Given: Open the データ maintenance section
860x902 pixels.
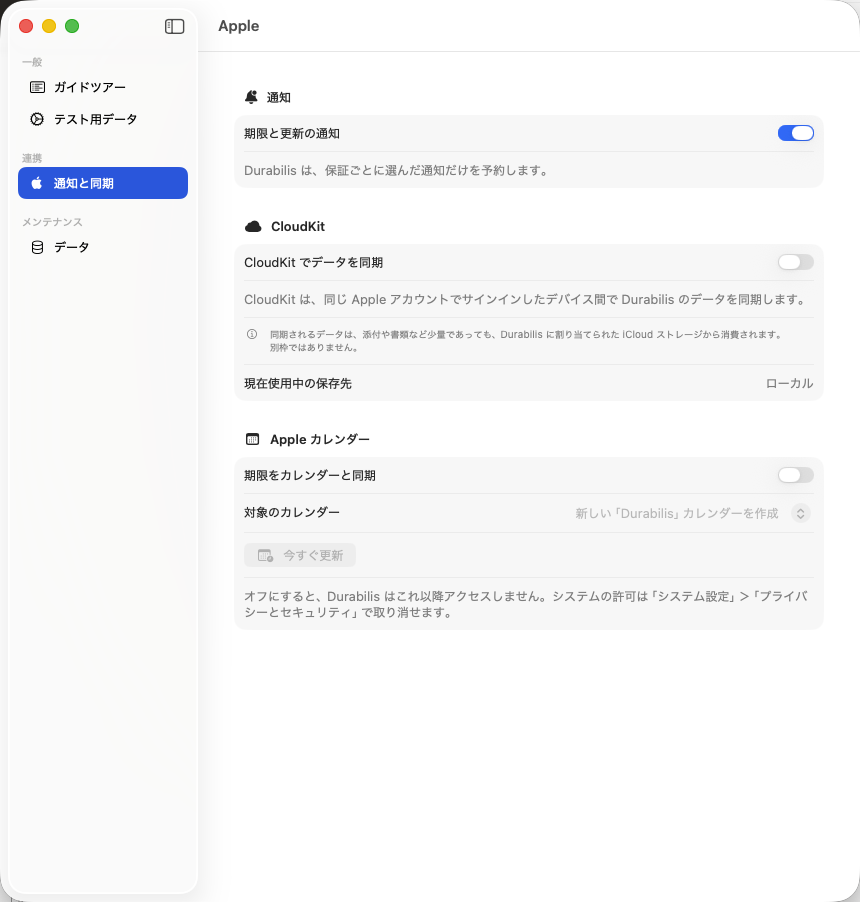Looking at the screenshot, I should [x=103, y=247].
